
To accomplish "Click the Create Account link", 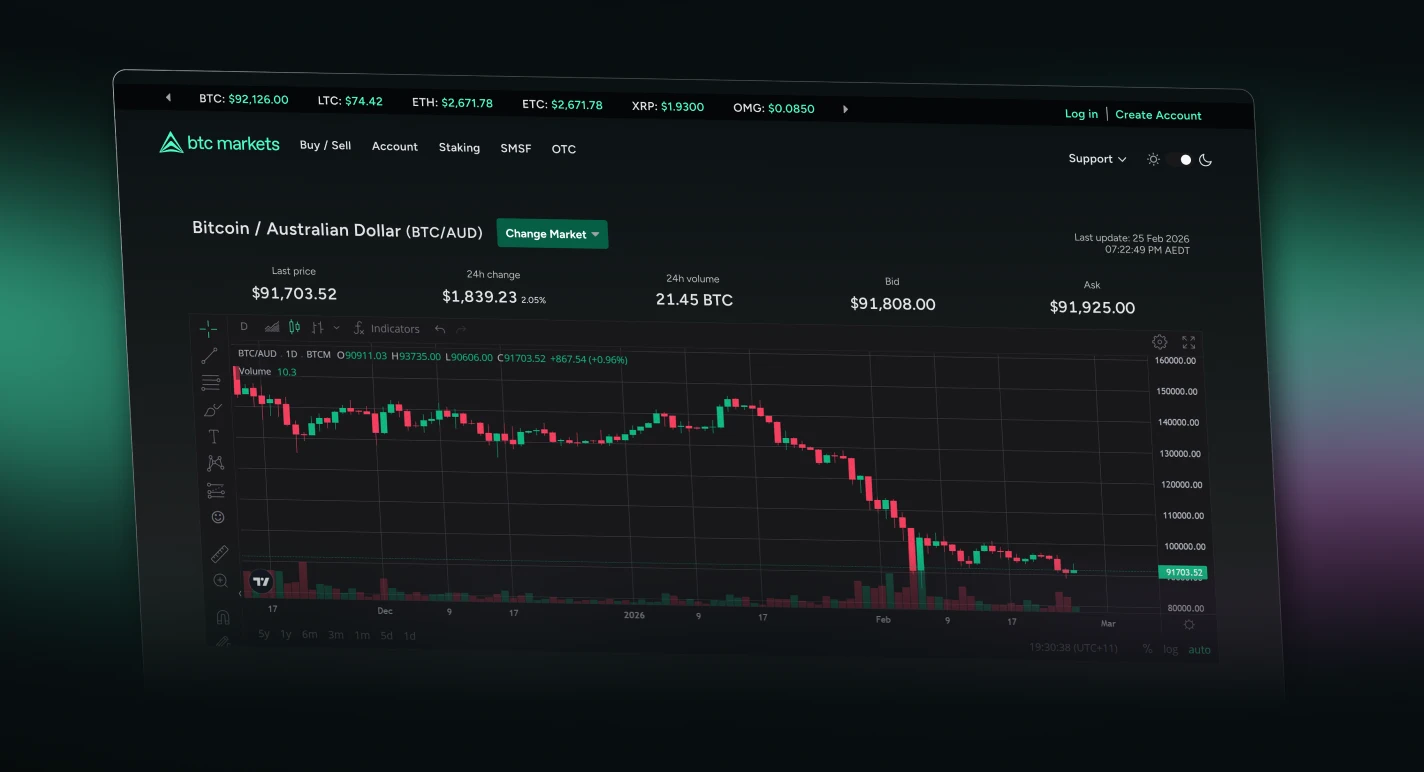I will [1158, 115].
